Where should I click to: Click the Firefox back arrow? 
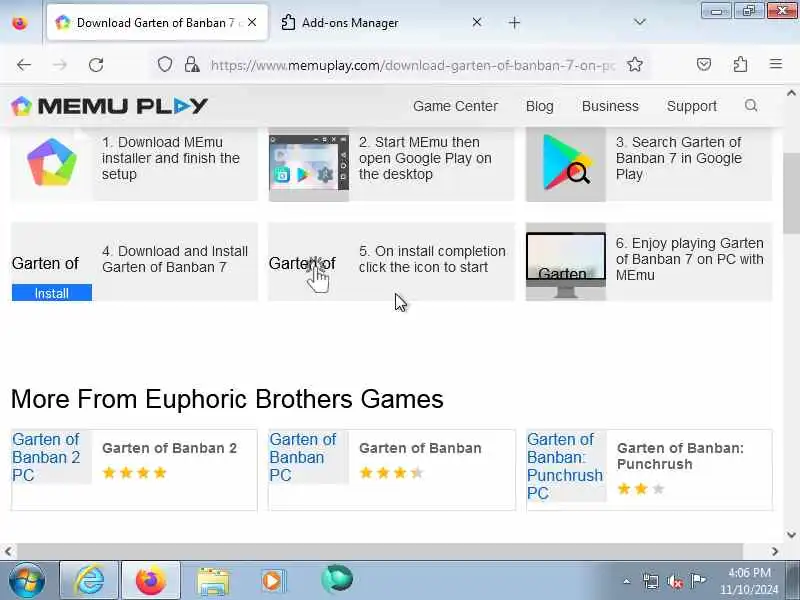tap(24, 65)
